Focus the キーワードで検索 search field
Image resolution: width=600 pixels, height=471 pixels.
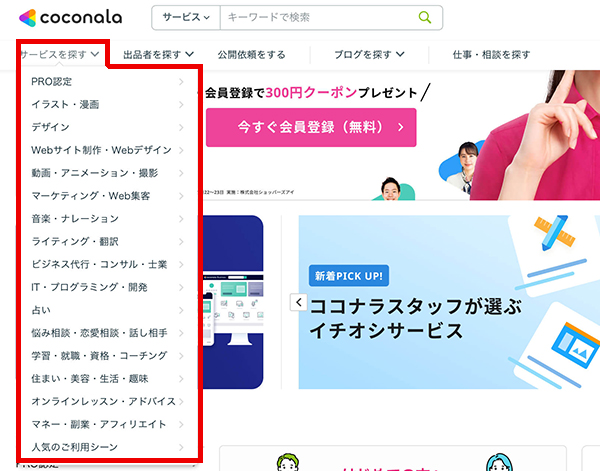coord(320,18)
